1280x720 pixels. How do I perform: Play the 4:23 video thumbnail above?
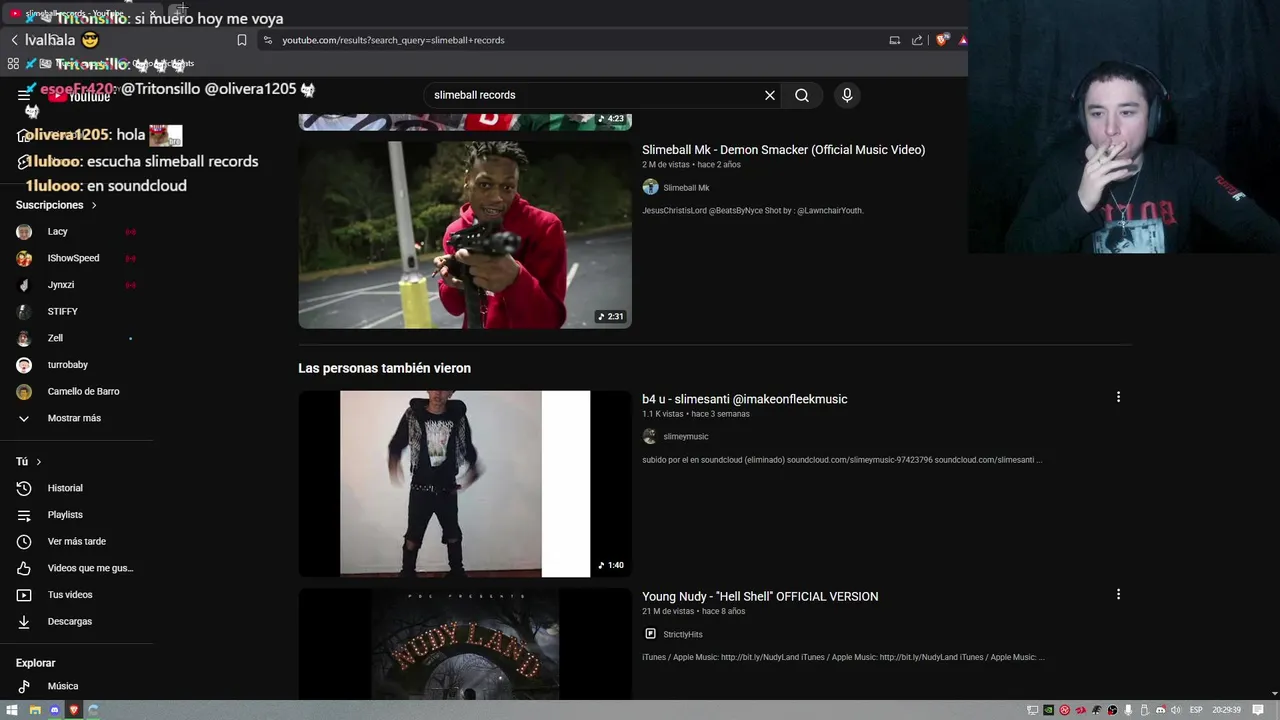point(465,122)
